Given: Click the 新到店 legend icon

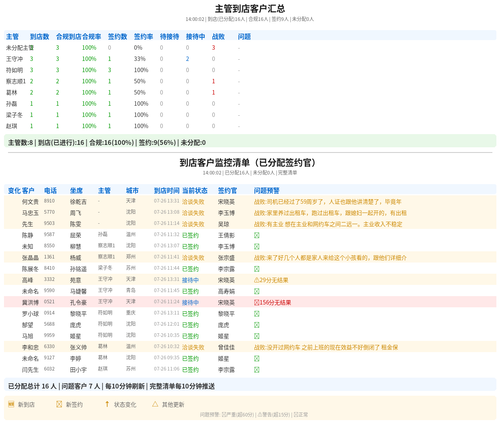Looking at the screenshot, I should (11, 404).
